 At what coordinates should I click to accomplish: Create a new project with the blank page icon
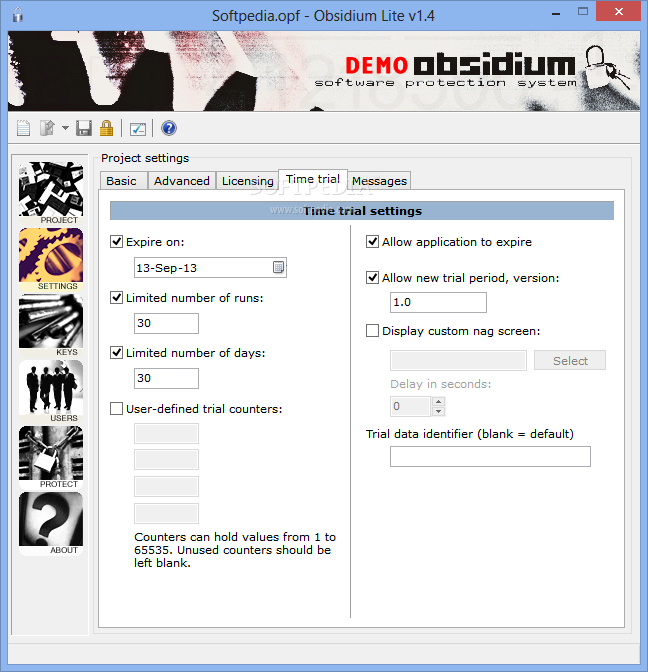pyautogui.click(x=23, y=128)
